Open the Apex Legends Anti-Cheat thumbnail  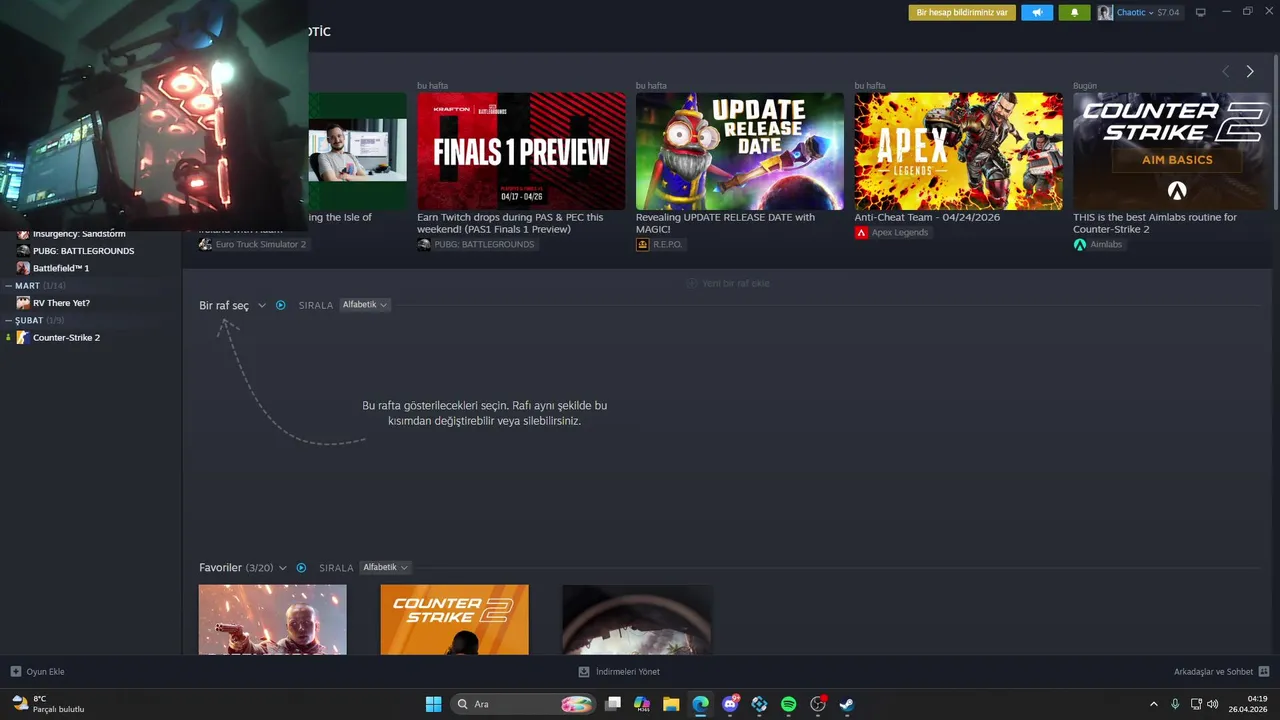pyautogui.click(x=958, y=151)
